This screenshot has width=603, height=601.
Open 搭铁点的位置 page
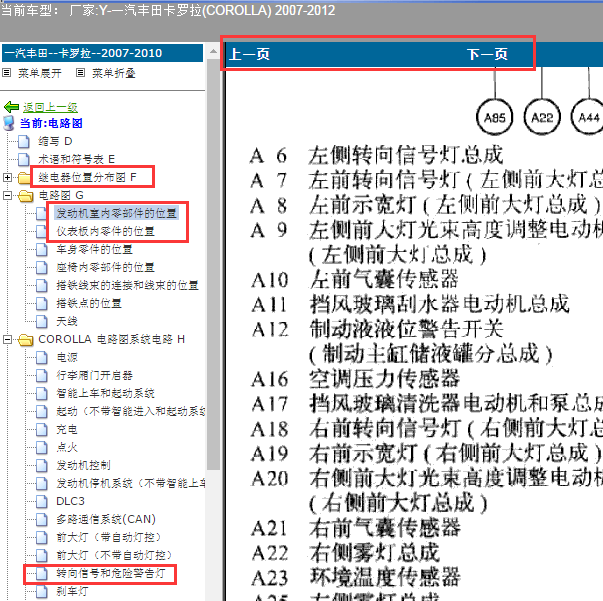coord(89,303)
